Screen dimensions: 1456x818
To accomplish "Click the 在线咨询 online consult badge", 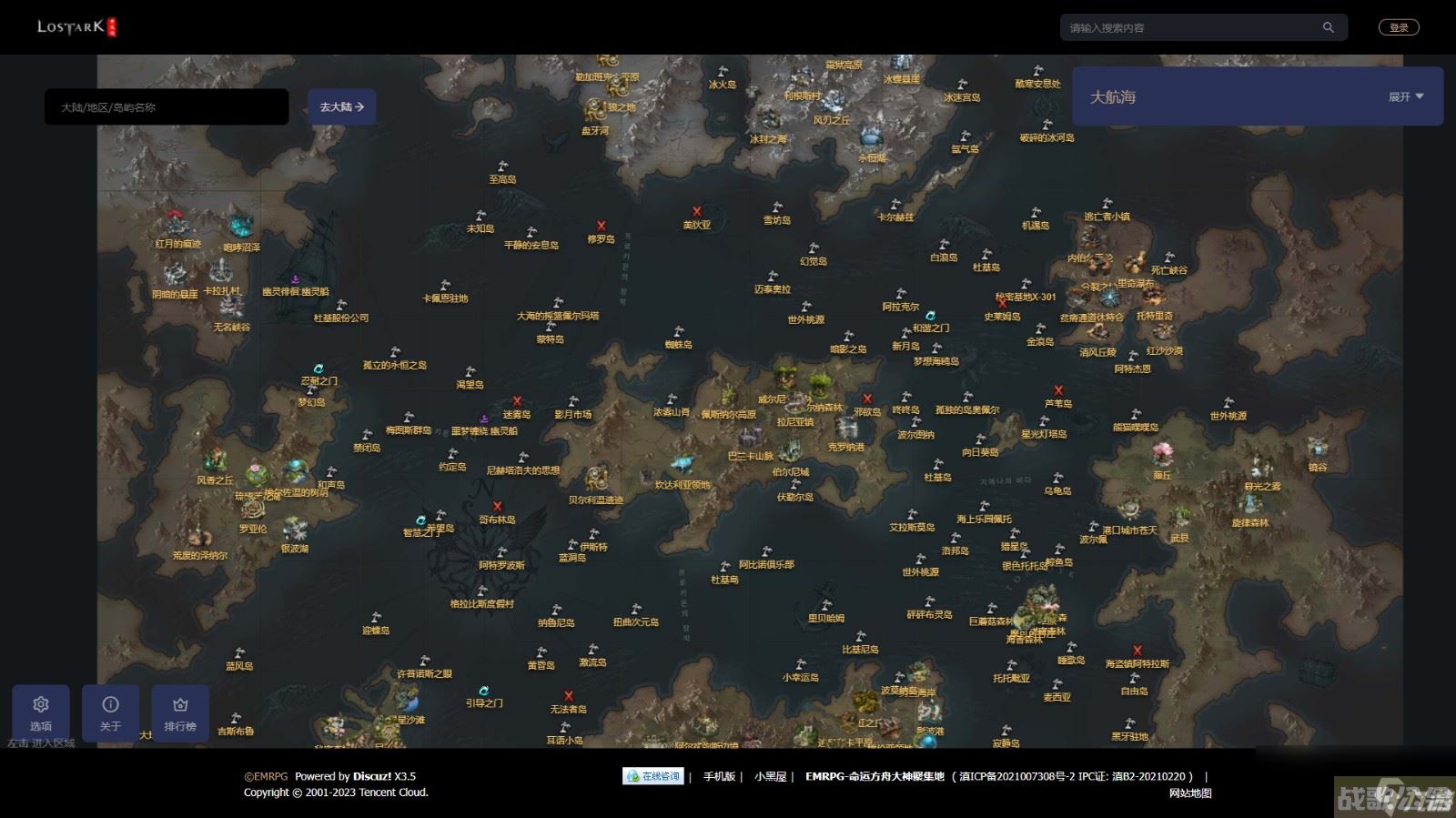I will 652,776.
